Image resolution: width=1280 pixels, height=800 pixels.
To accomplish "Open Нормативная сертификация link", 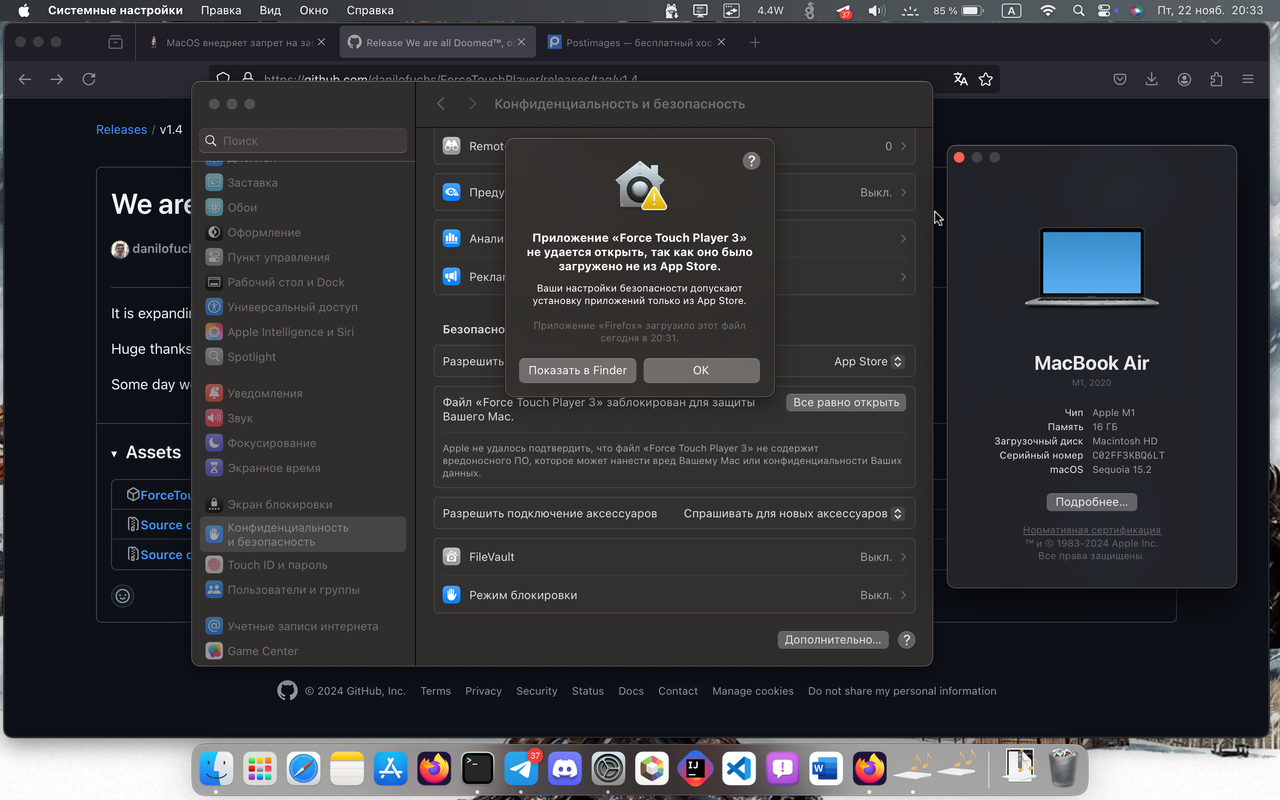I will coord(1092,530).
